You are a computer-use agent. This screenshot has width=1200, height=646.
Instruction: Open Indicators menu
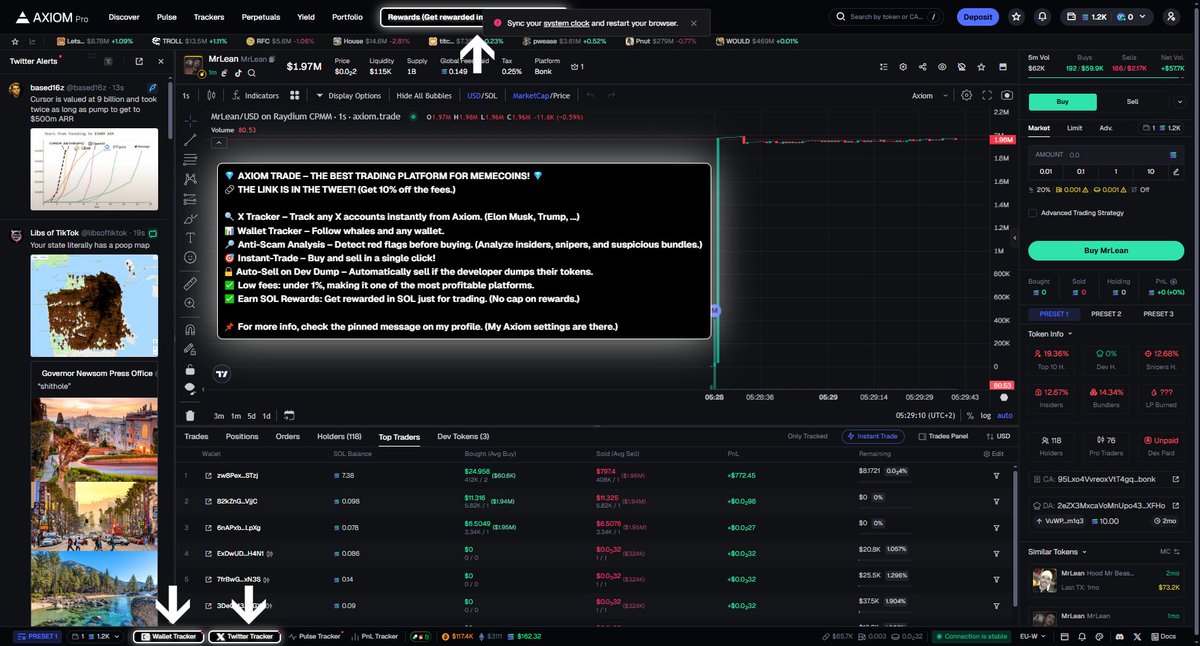coord(255,96)
